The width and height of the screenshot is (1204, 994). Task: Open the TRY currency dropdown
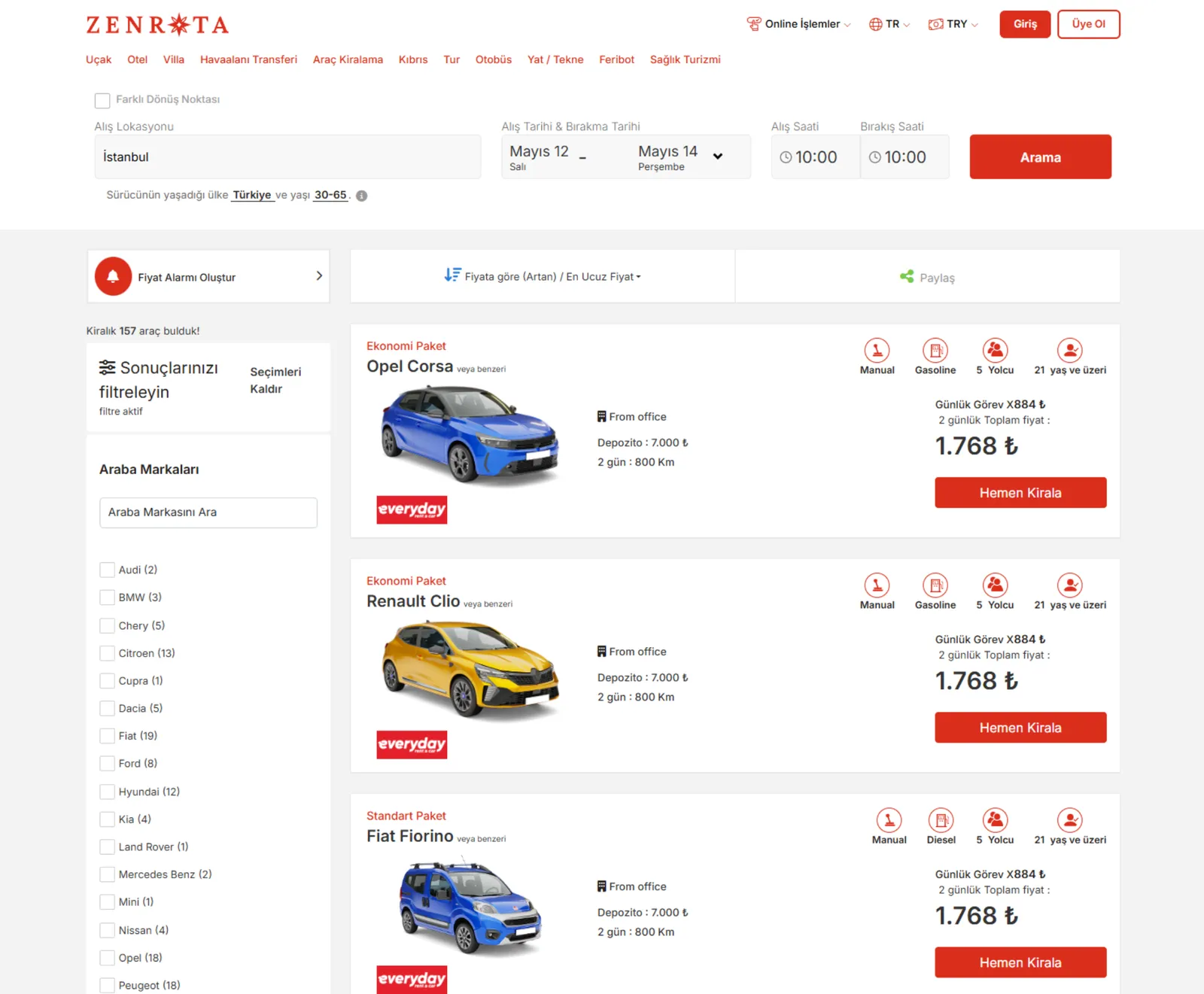tap(953, 24)
